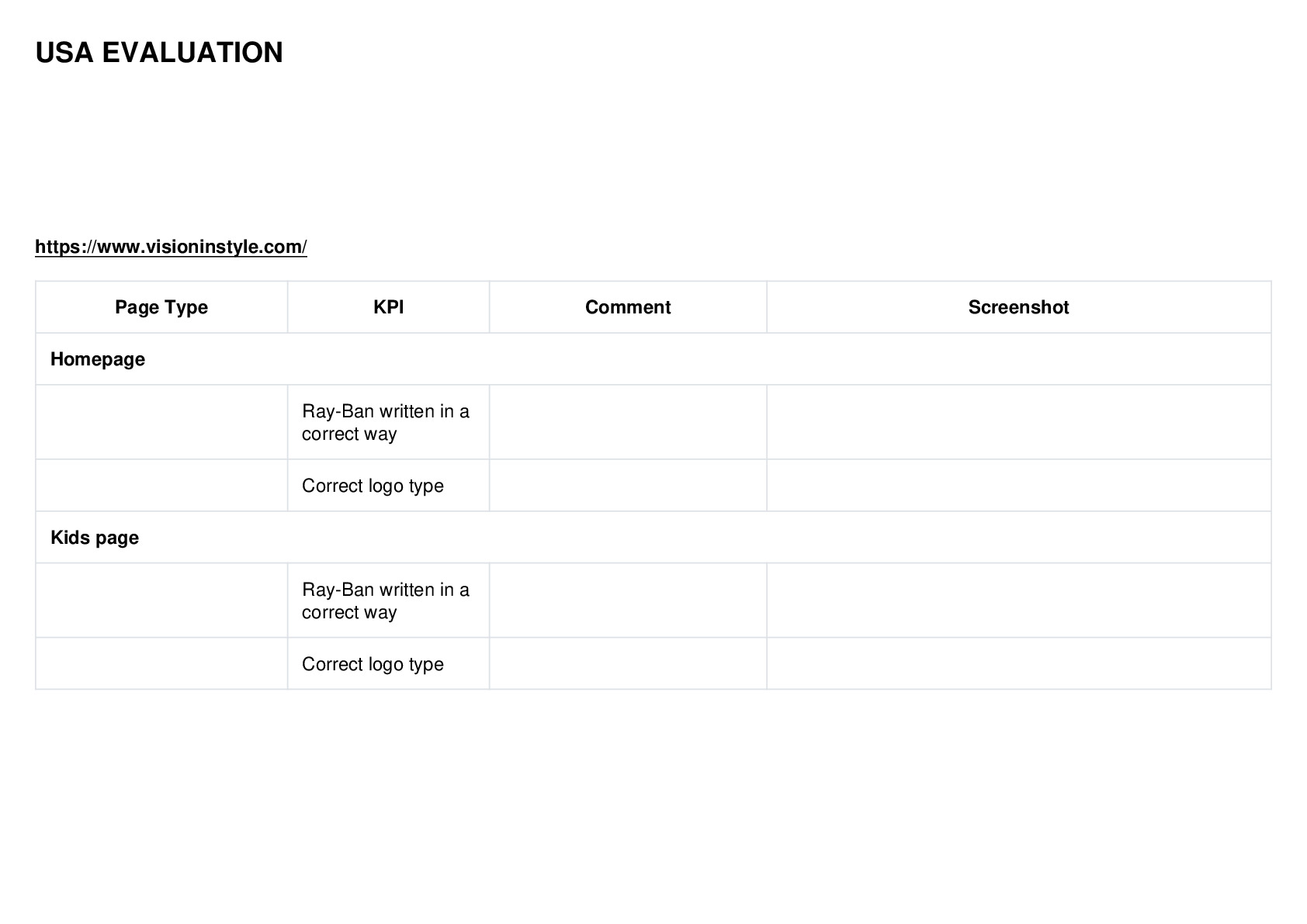
Task: Click empty Screenshot cell for Kids Ray-Ban row
Action: pyautogui.click(x=1019, y=600)
